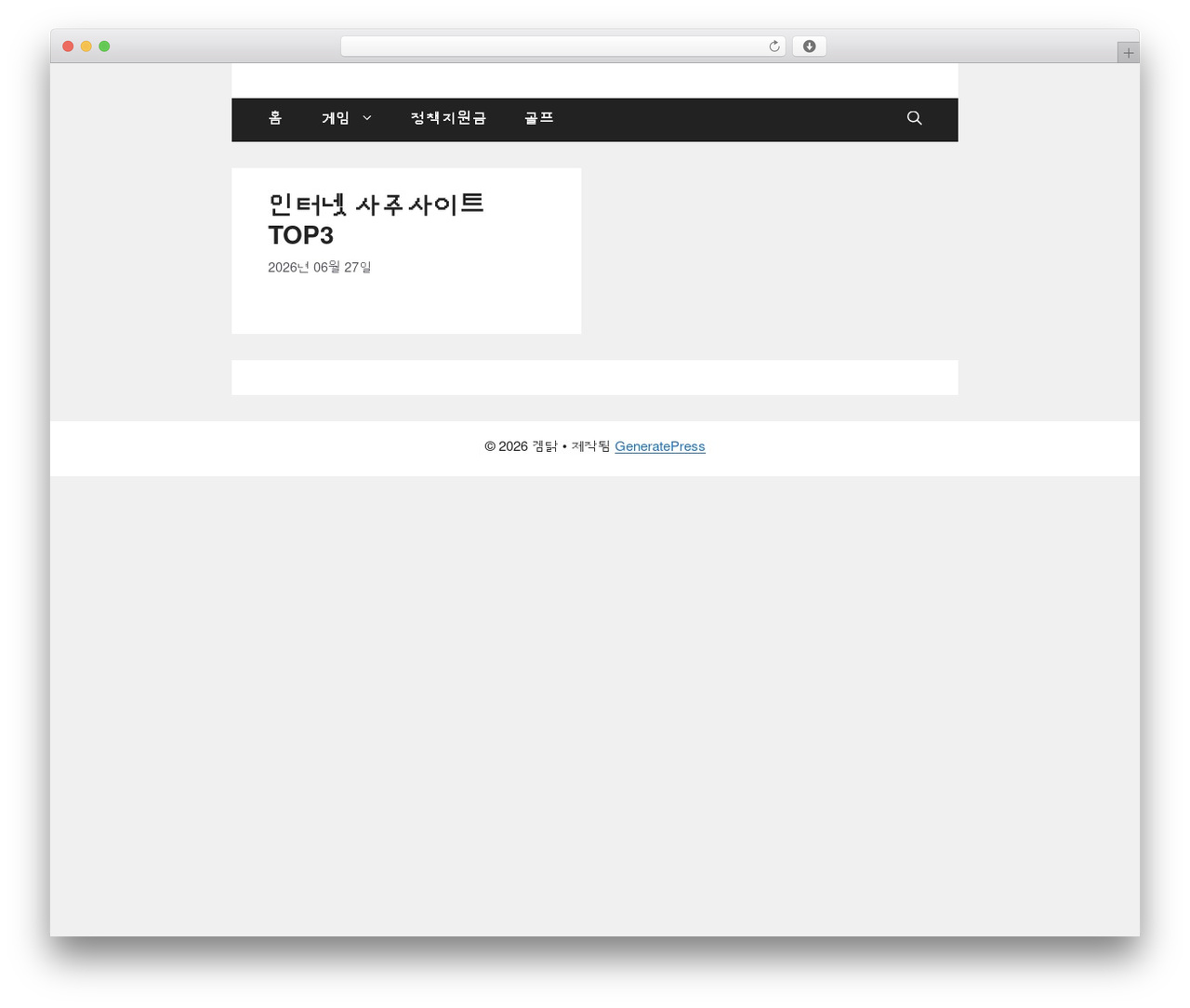Follow the GeneratePress footer link
1190x1008 pixels.
pyautogui.click(x=660, y=446)
